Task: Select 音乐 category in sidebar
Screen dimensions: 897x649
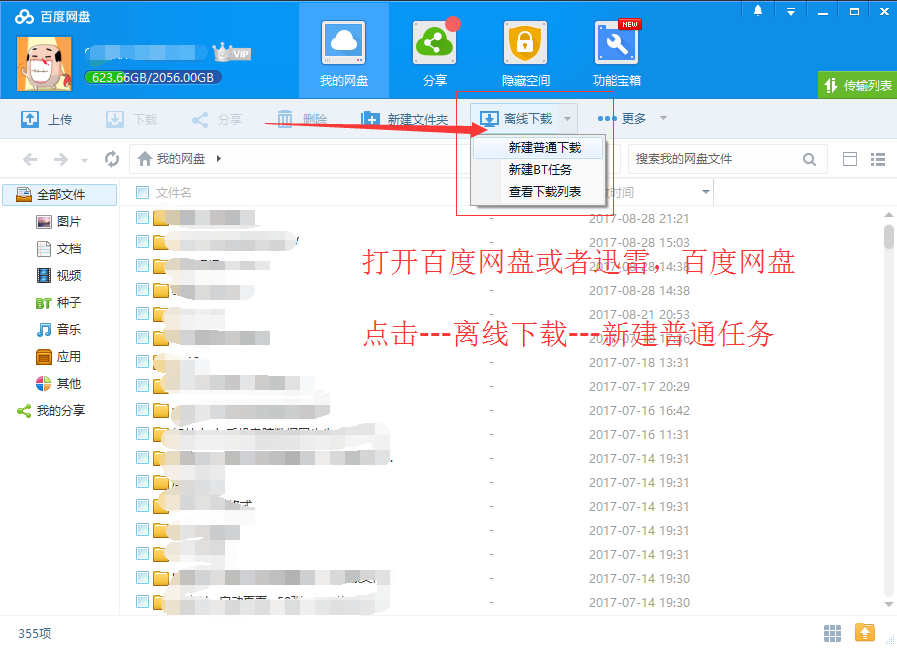Action: point(59,329)
